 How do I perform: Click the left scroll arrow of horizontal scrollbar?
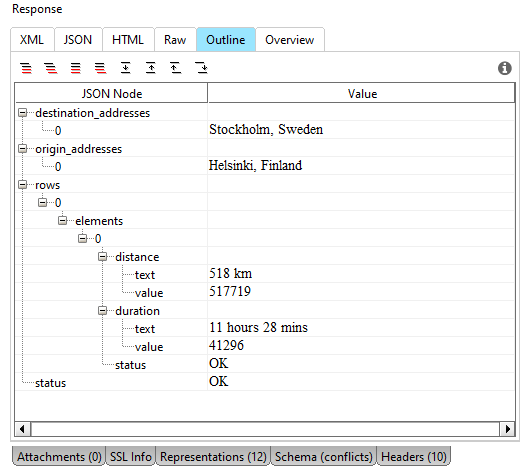23,429
